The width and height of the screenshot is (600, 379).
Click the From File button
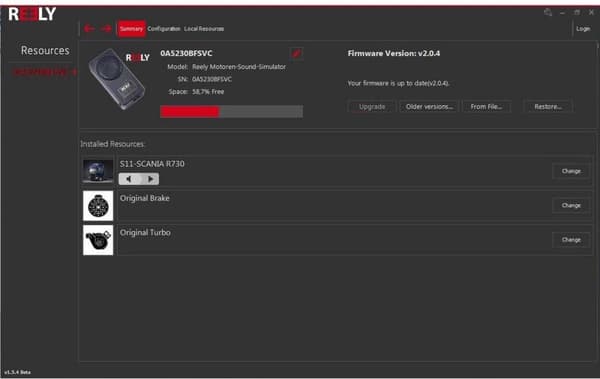click(486, 107)
